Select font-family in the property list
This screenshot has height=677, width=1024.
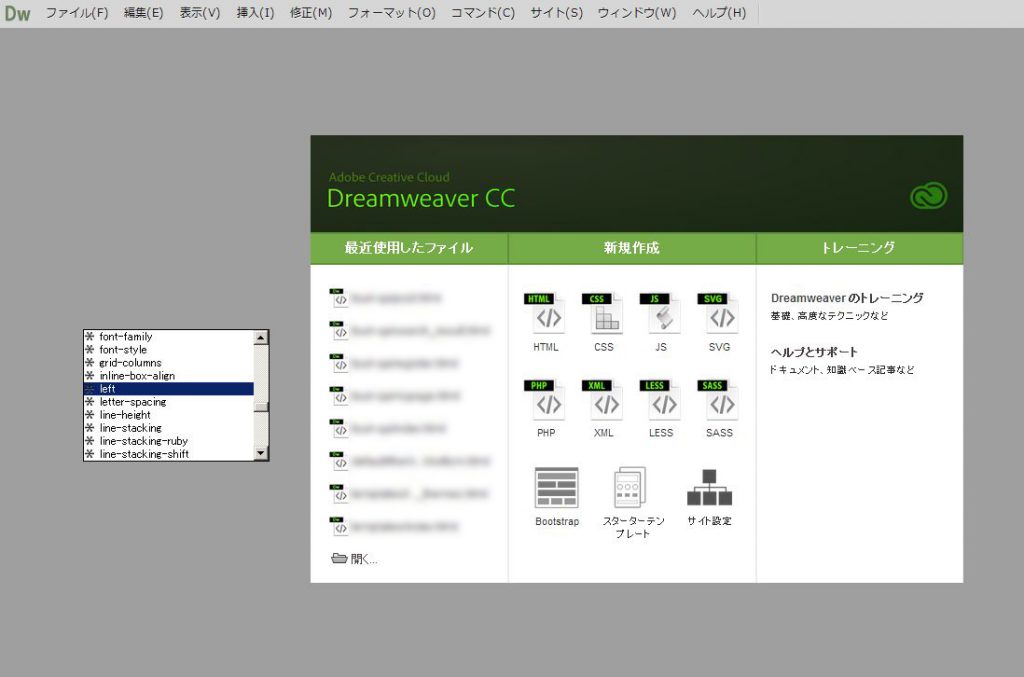tap(168, 337)
